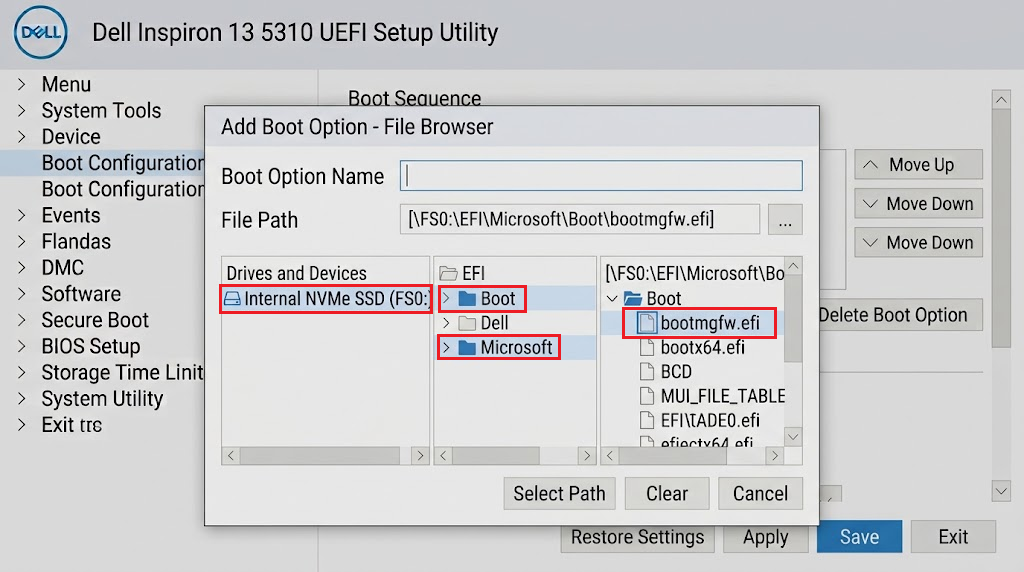
Task: Click the Boot Option Name input field
Action: tap(601, 176)
